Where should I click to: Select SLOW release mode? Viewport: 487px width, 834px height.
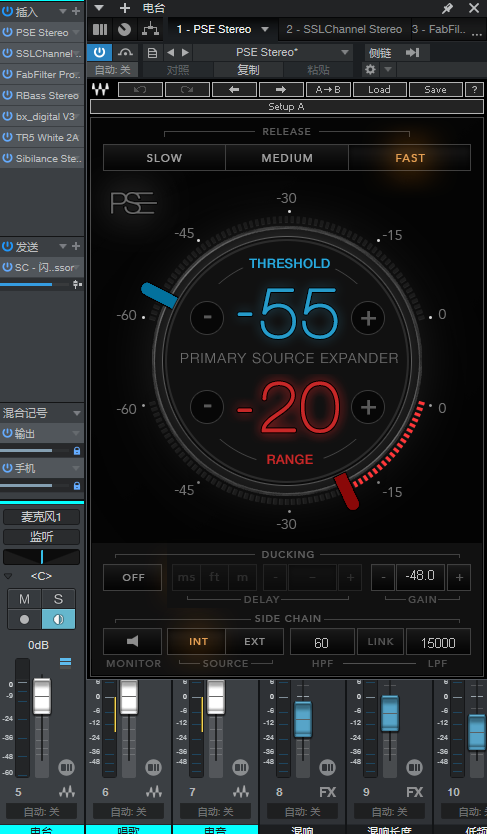point(164,158)
